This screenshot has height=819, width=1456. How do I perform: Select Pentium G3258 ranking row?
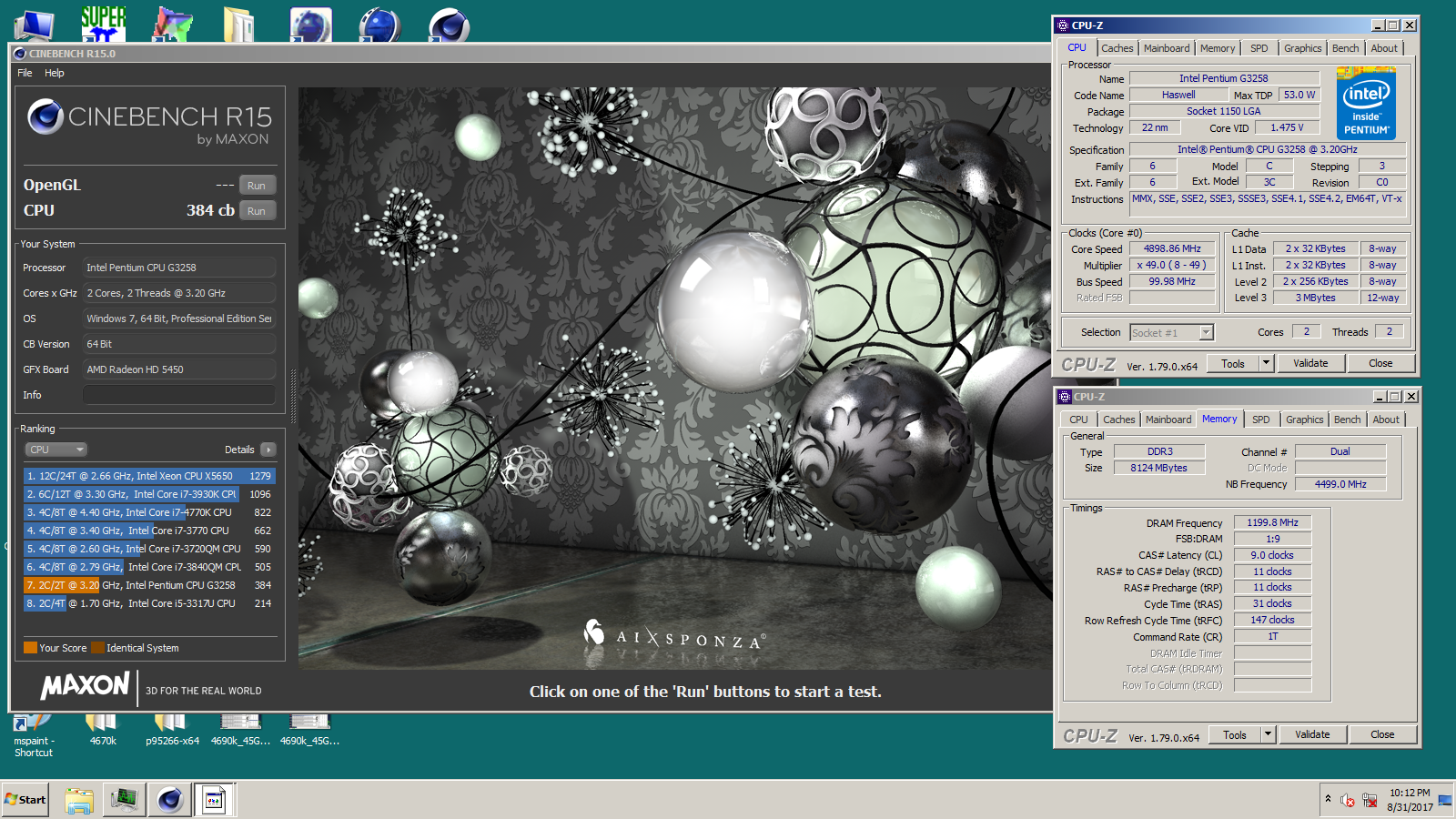(149, 585)
